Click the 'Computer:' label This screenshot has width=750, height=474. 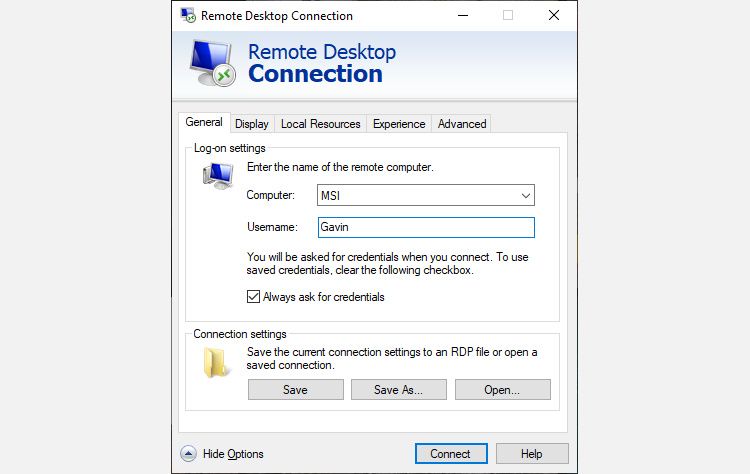(270, 195)
